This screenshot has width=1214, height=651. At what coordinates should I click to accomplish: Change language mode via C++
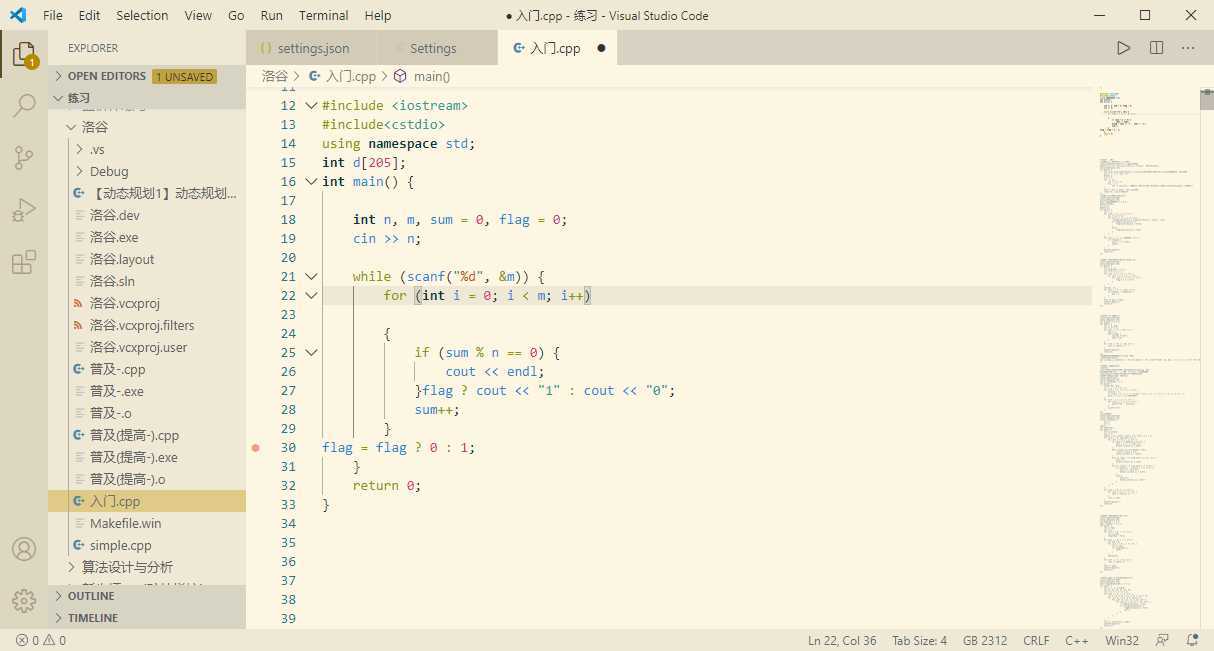pyautogui.click(x=1077, y=640)
